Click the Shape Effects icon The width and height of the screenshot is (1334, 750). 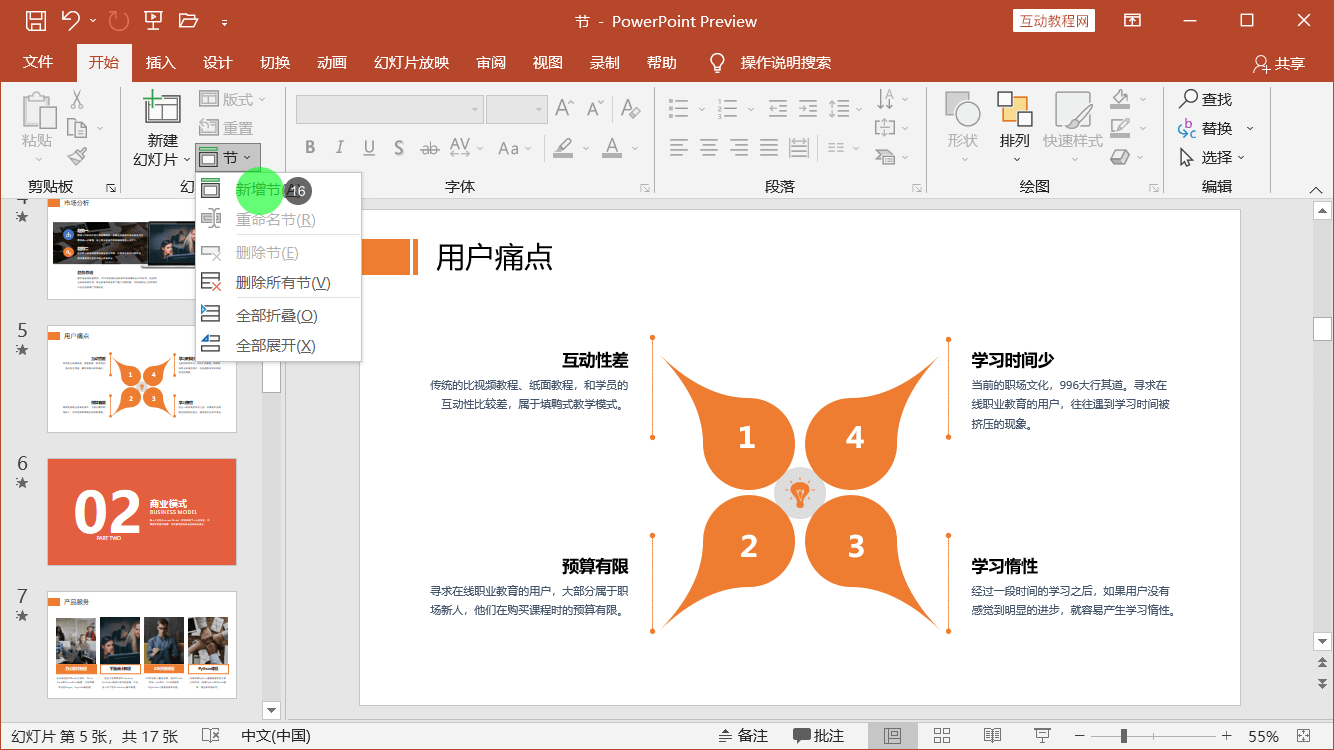coord(1120,156)
